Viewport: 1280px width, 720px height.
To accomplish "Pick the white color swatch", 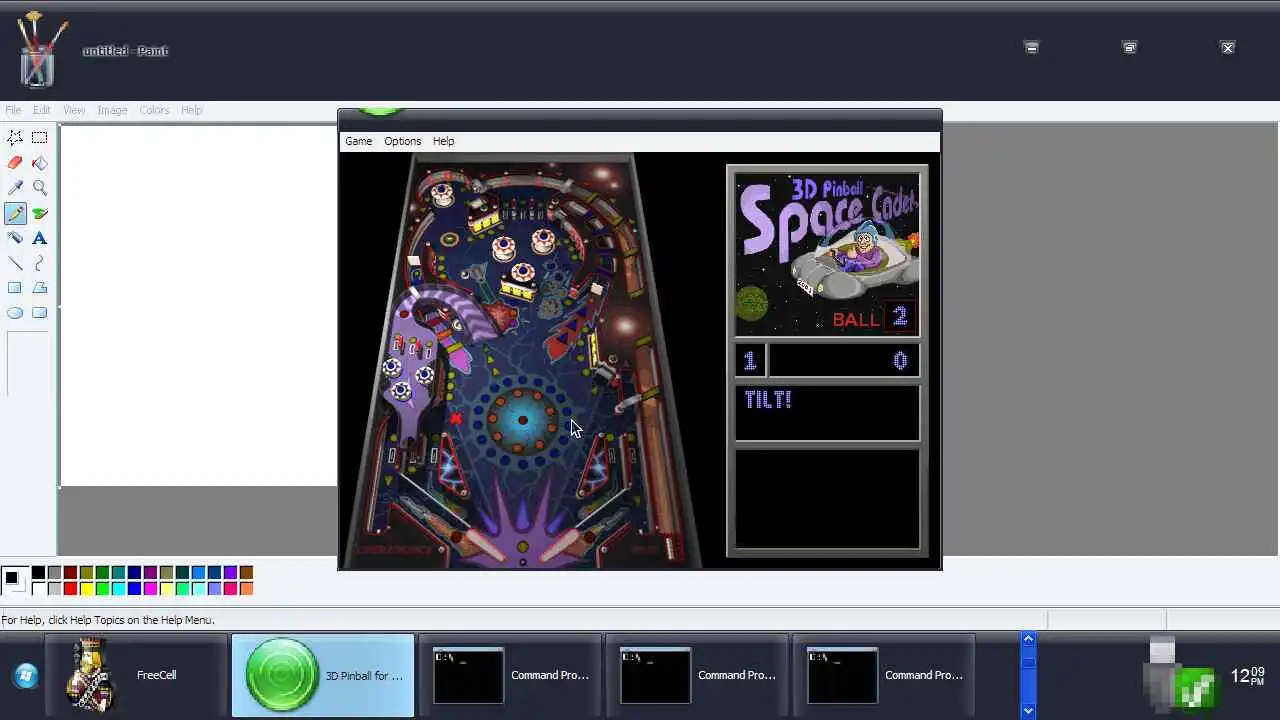I will click(38, 589).
